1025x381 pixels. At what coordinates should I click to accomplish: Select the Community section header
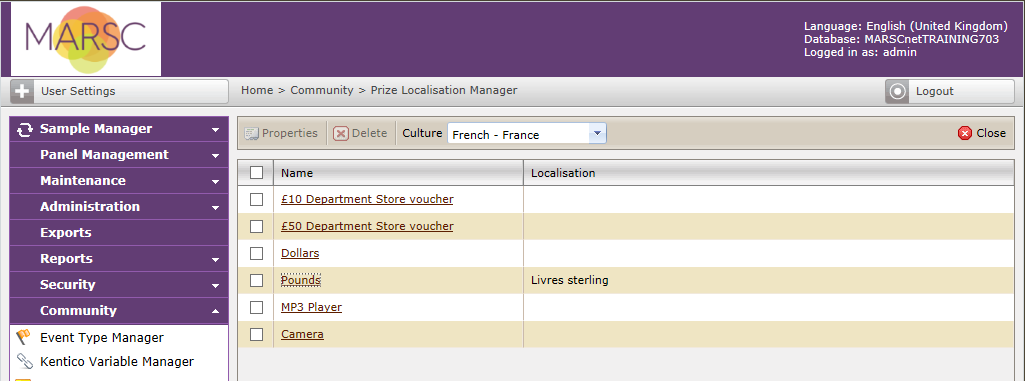[x=119, y=311]
